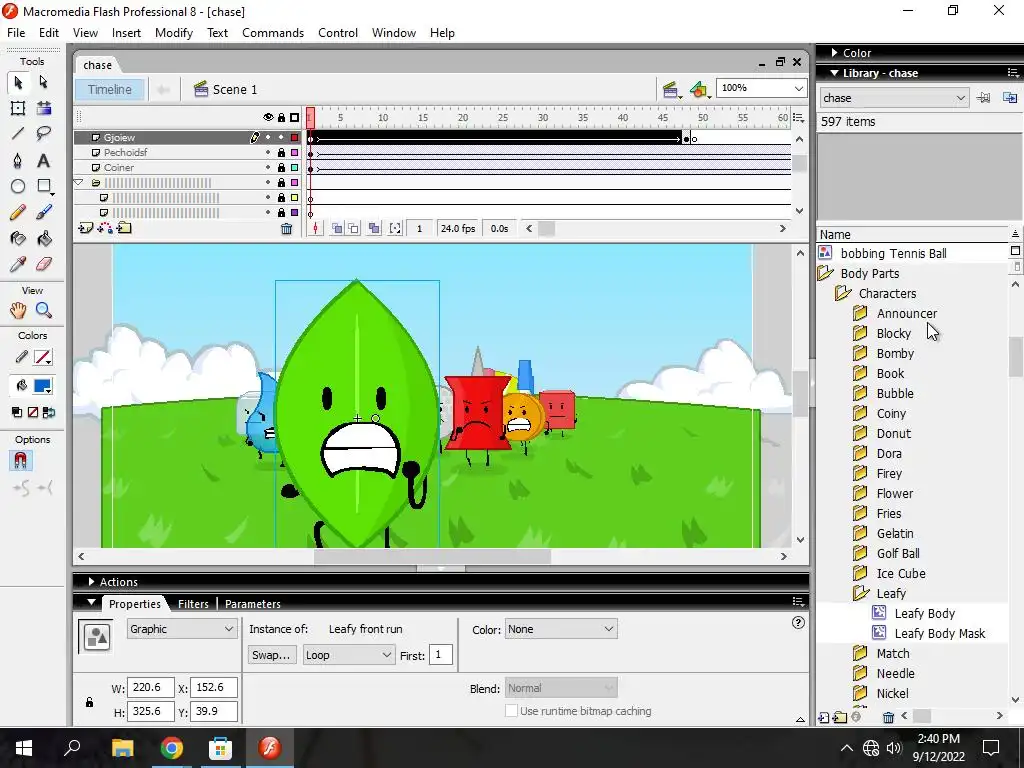Click the blue fill color swatch

click(43, 386)
